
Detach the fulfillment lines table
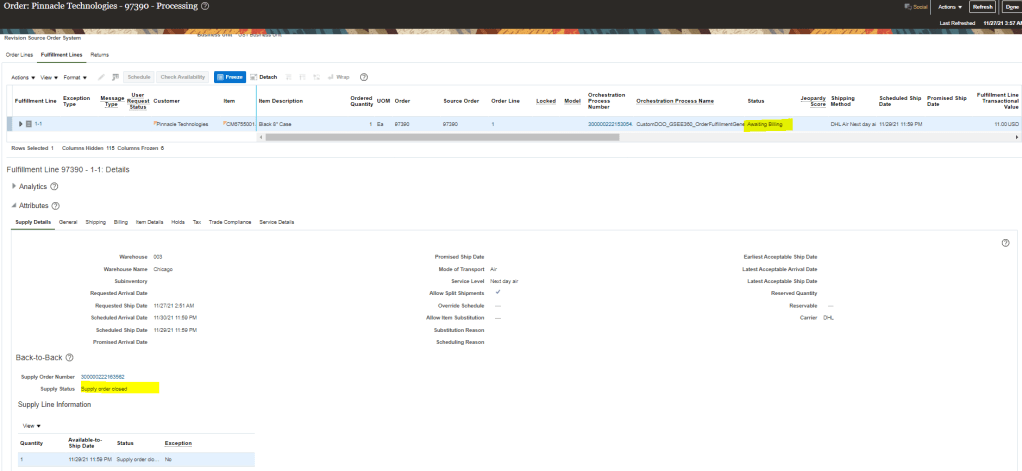(263, 76)
